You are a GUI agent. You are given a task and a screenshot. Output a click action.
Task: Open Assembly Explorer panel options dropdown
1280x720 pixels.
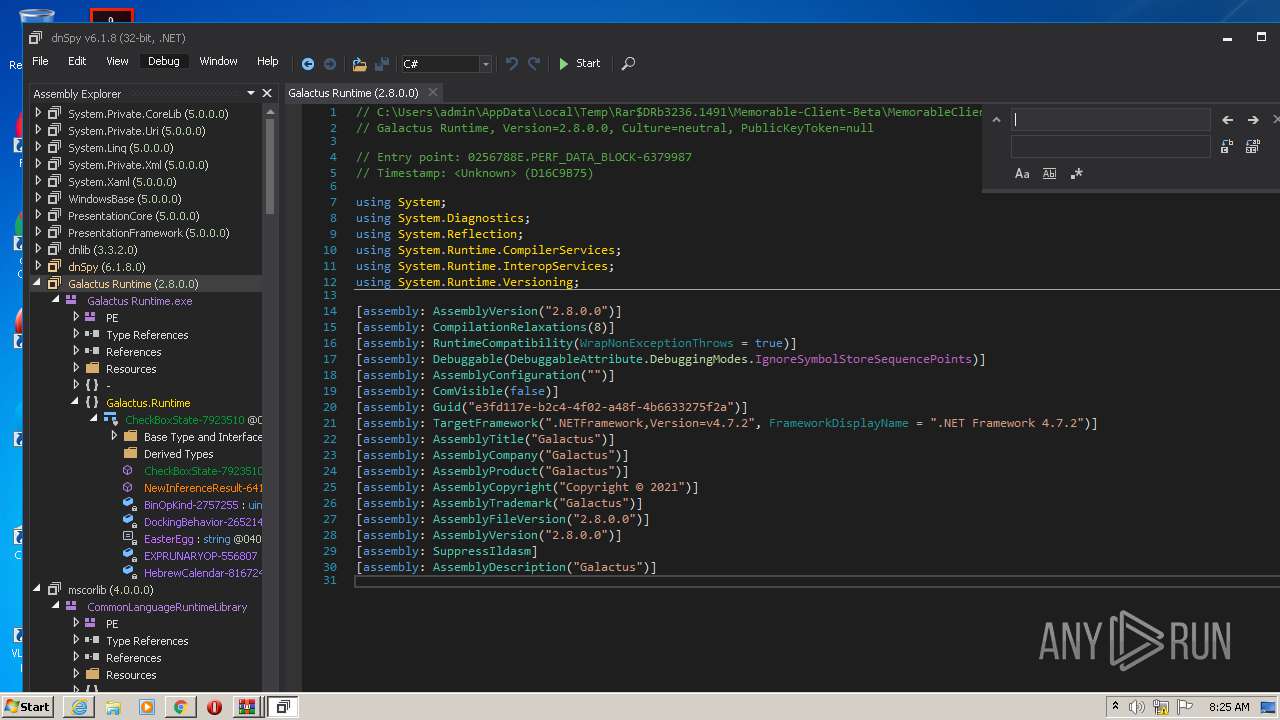pyautogui.click(x=251, y=94)
